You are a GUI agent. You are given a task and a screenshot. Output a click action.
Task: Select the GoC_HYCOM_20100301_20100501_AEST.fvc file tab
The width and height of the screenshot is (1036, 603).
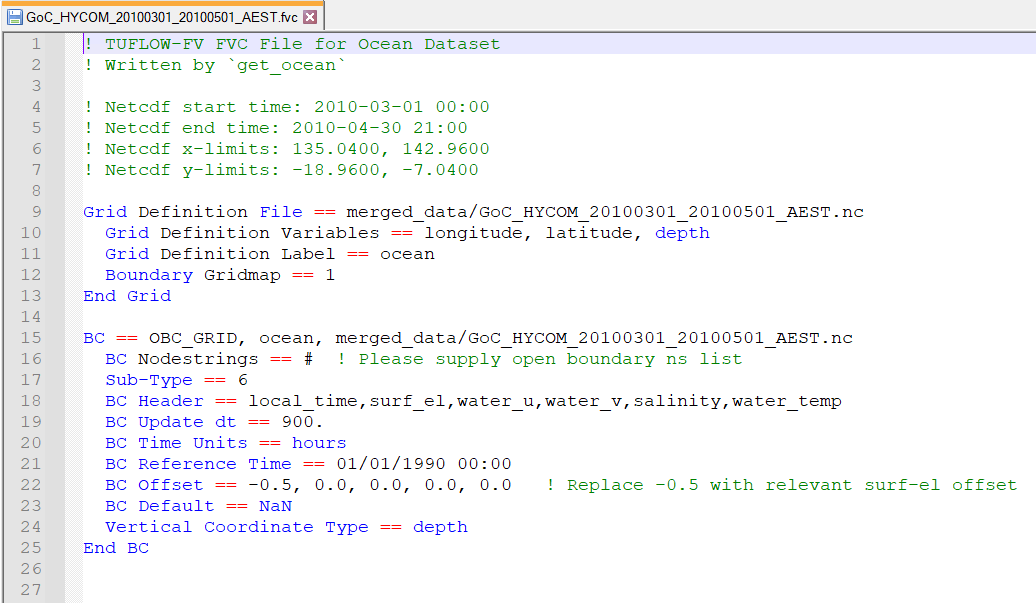point(163,17)
